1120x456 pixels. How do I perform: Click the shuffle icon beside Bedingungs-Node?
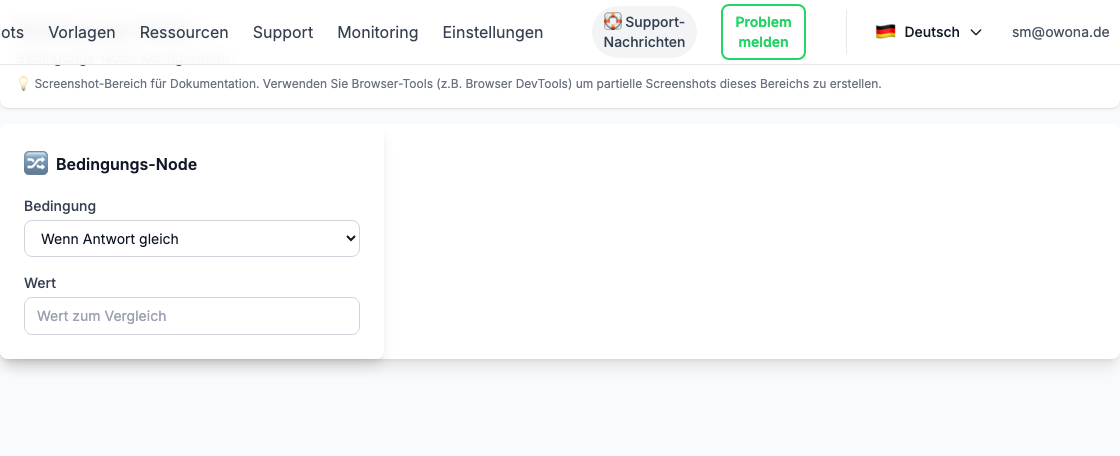click(x=36, y=164)
